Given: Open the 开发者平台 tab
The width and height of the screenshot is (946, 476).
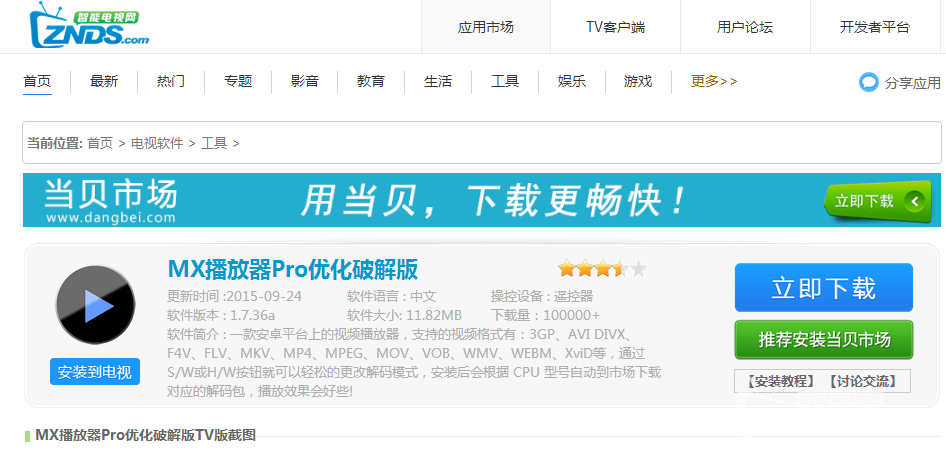Looking at the screenshot, I should point(874,27).
